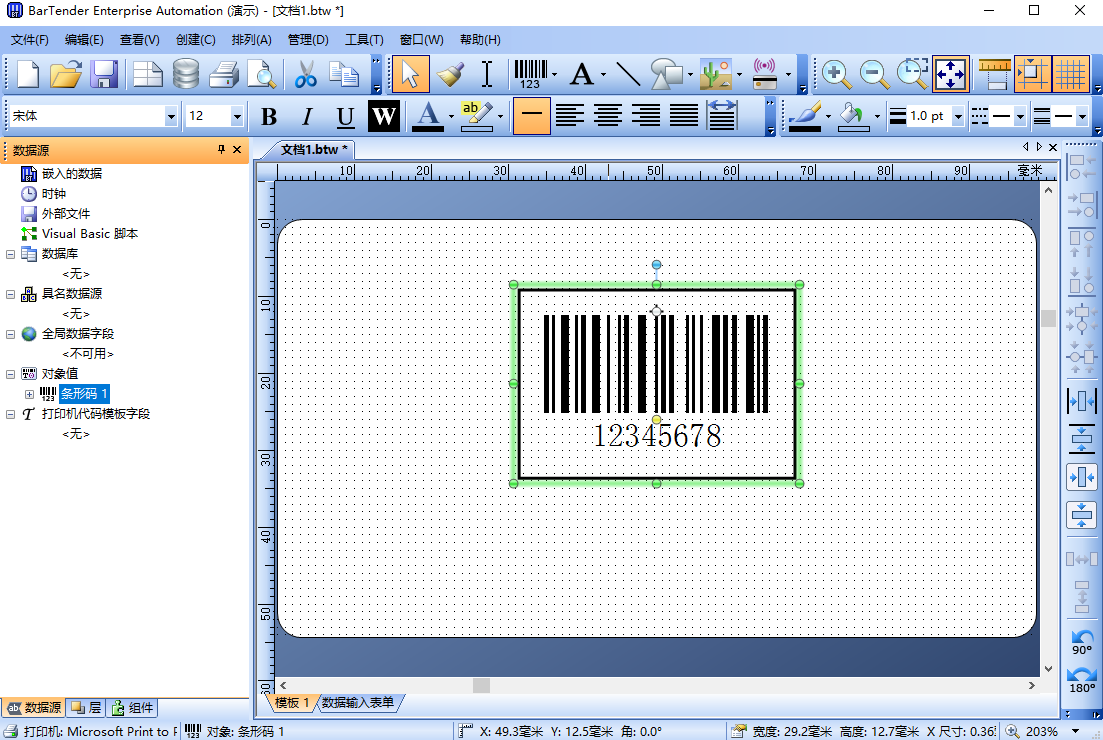This screenshot has height=740, width=1103.
Task: Open a file with the folder icon
Action: 65,74
